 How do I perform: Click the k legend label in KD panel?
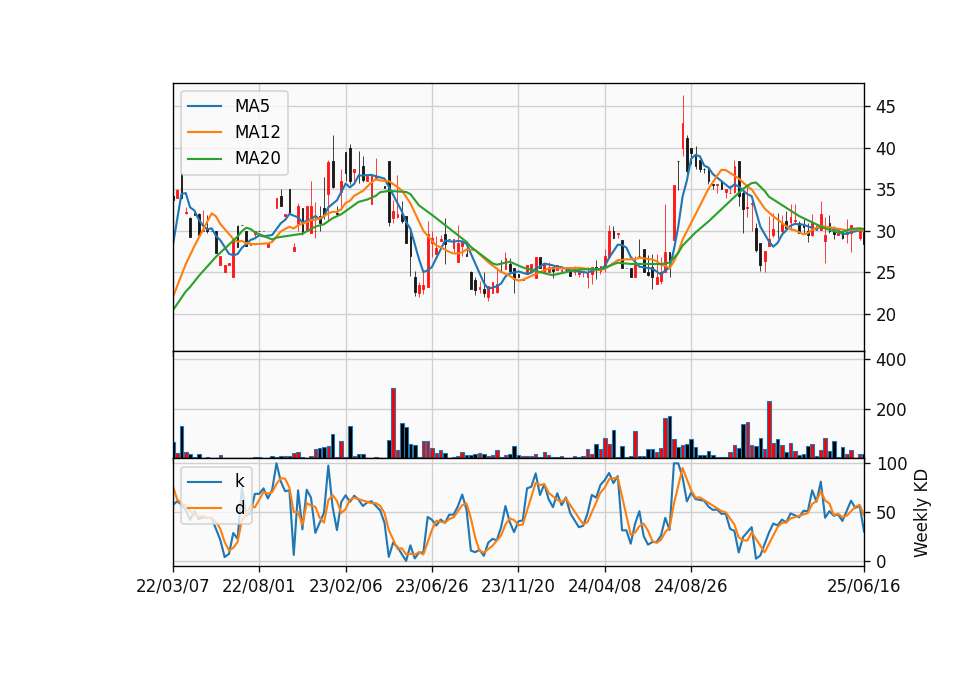click(x=239, y=481)
